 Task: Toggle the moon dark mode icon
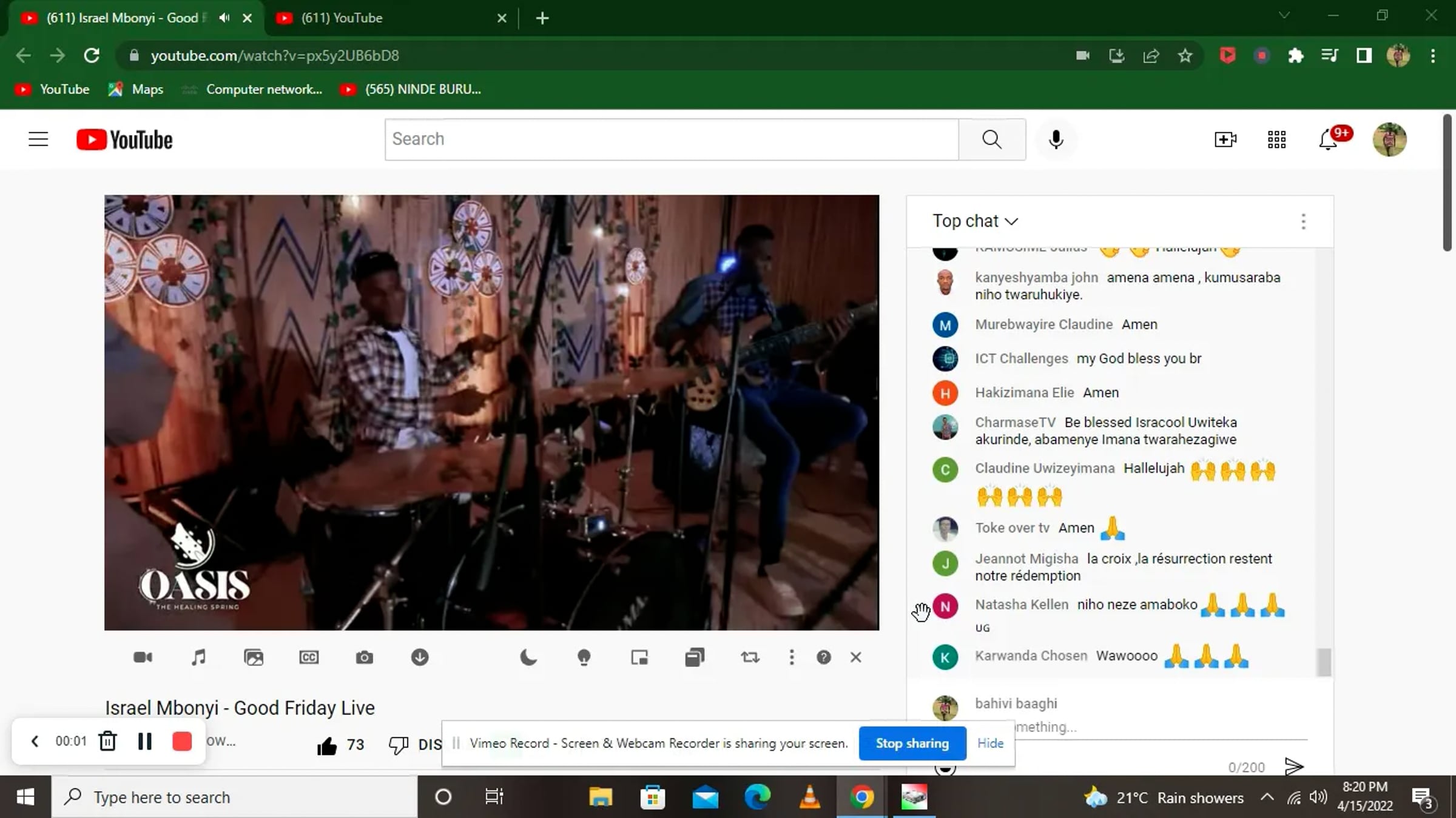(x=528, y=657)
